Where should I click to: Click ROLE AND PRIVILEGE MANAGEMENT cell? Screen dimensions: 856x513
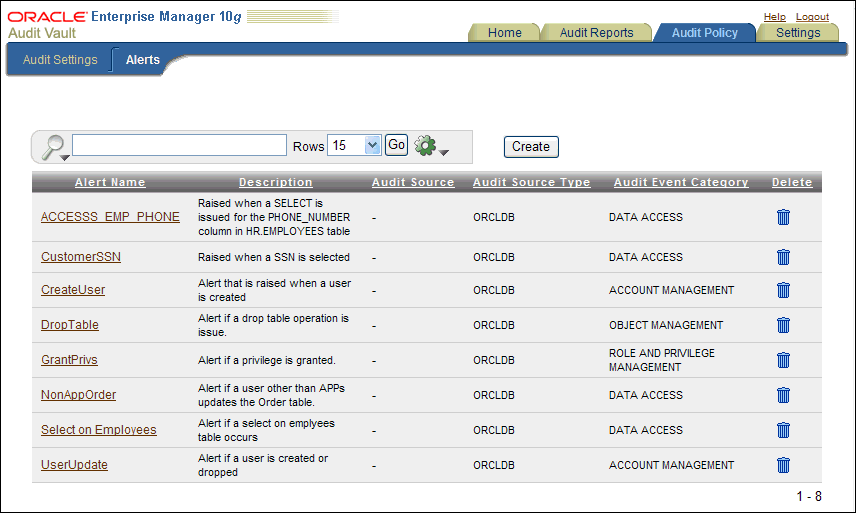coord(662,360)
